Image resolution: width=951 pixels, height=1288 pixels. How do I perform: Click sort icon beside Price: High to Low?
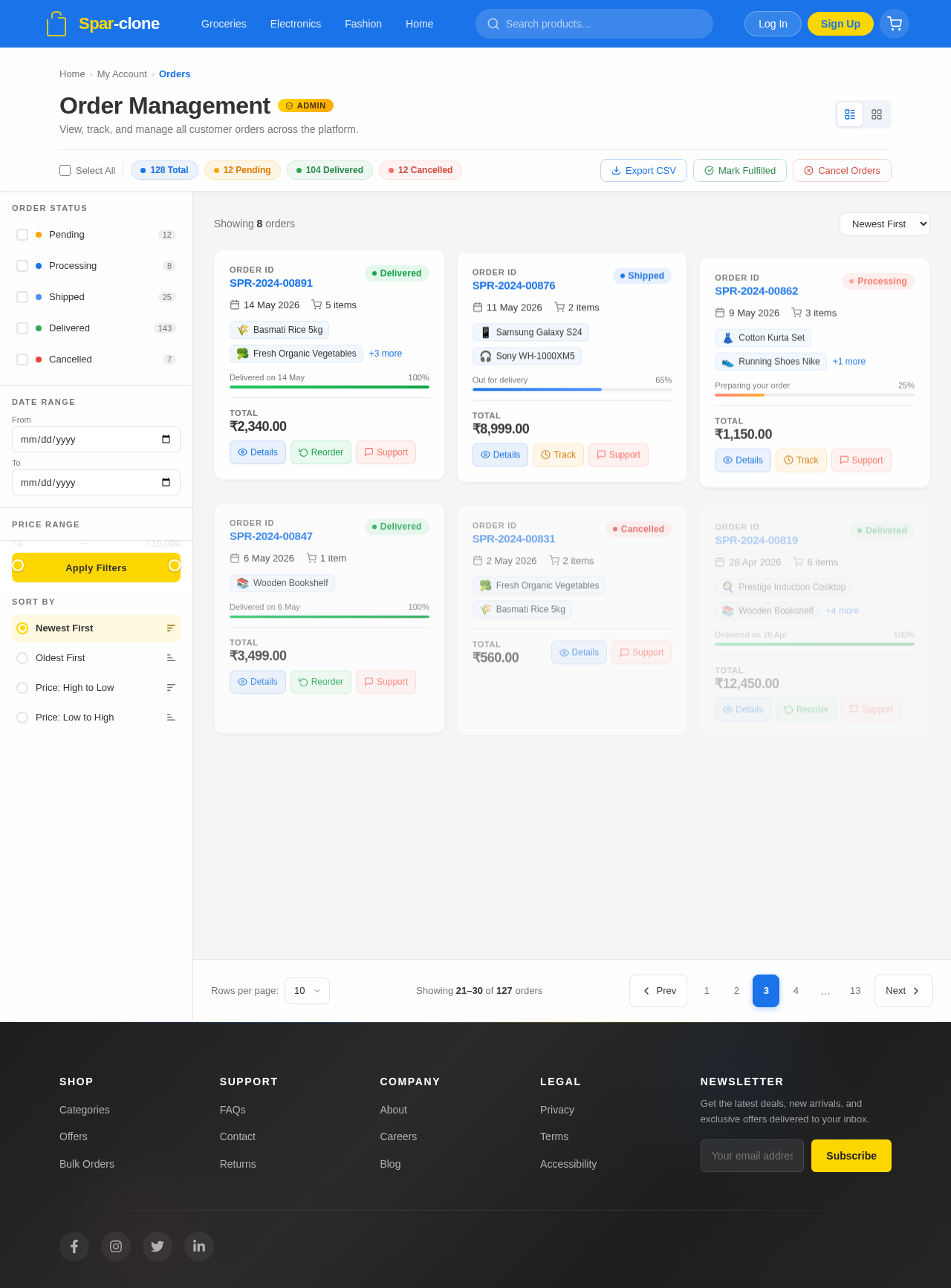pos(171,688)
